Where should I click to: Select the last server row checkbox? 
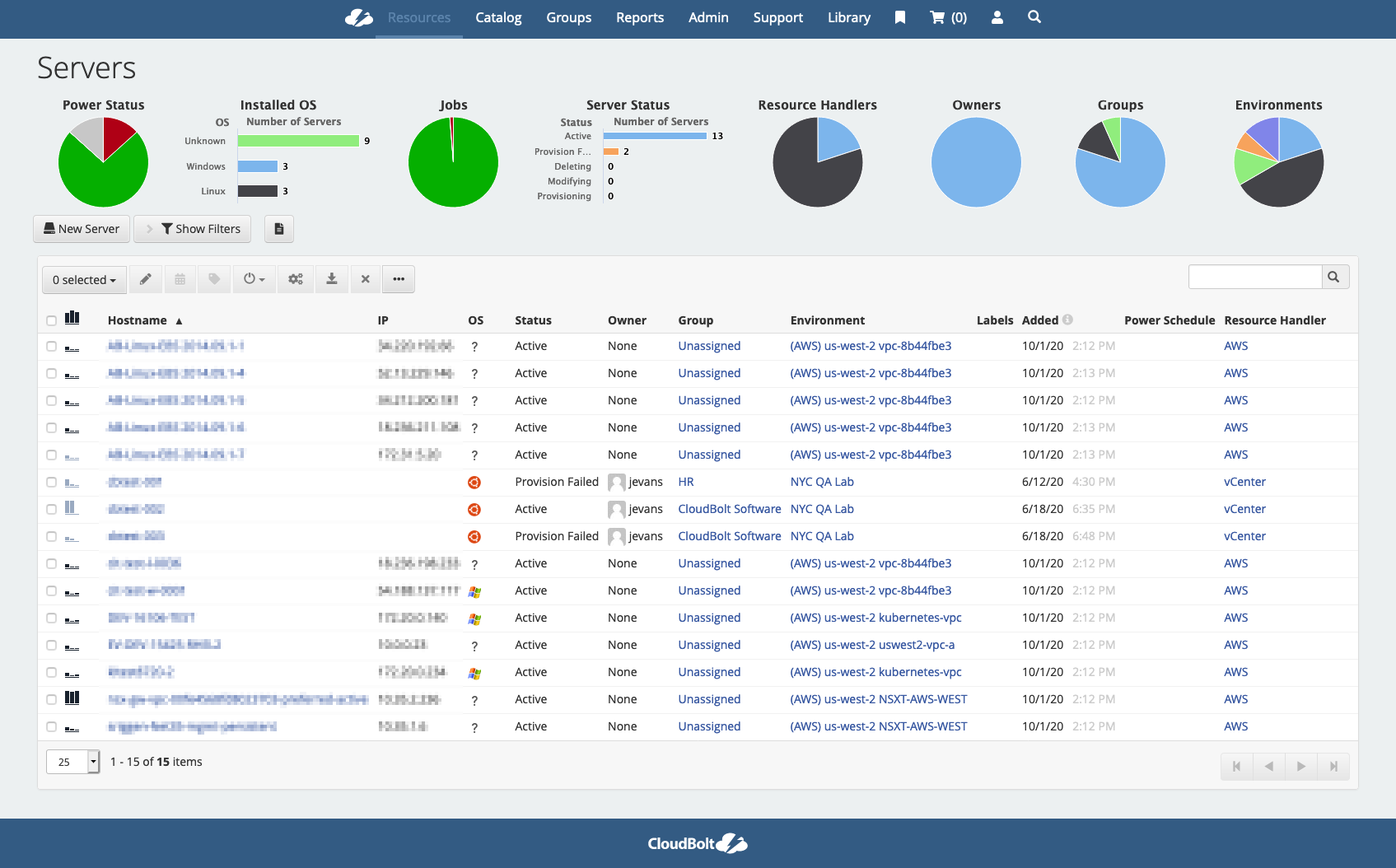(x=51, y=727)
